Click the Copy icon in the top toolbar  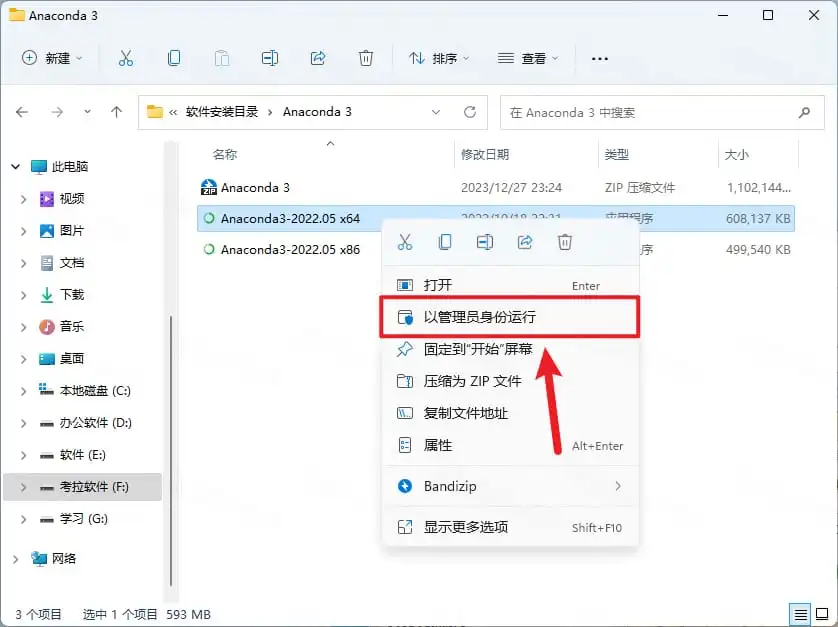coord(174,58)
